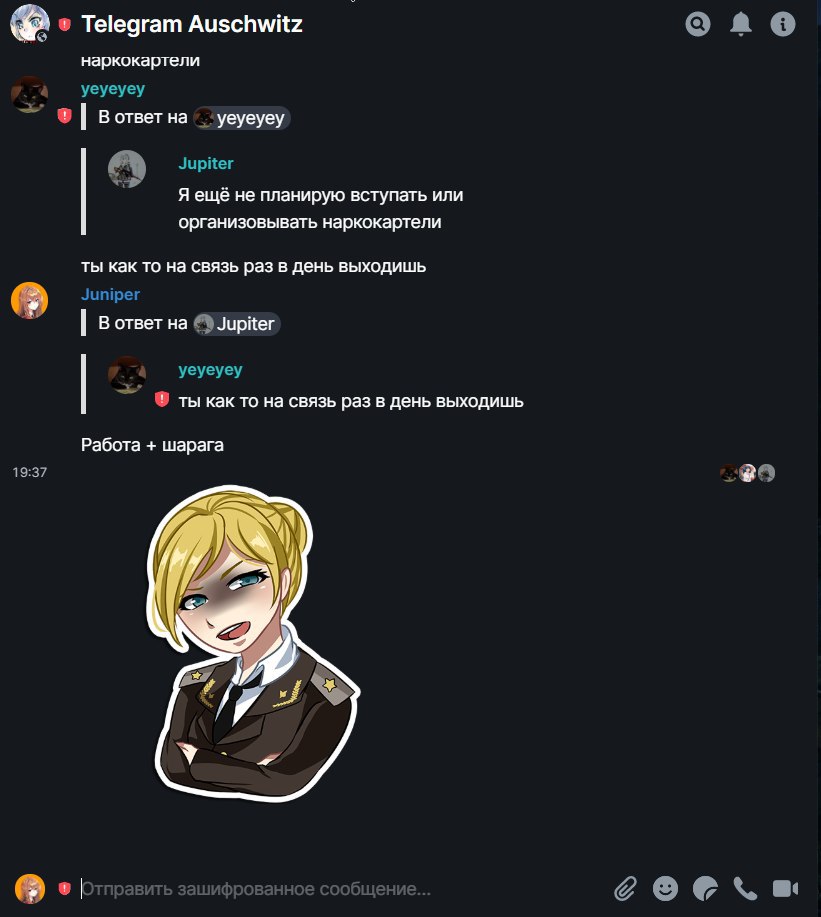Click Juniper's sender name
Viewport: 821px width, 917px height.
tap(111, 294)
